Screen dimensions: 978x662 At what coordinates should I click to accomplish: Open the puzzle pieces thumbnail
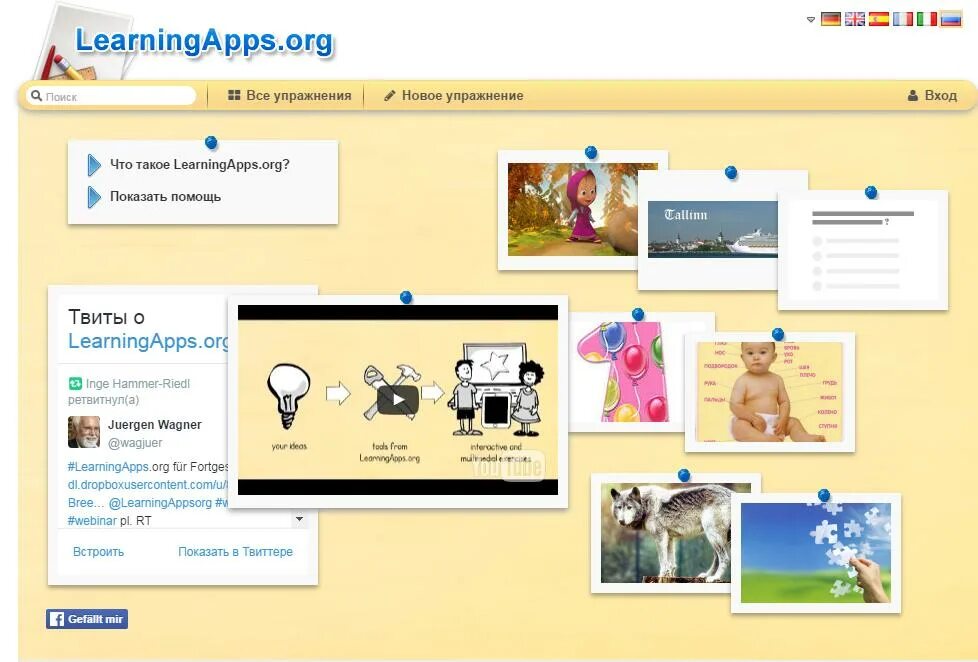pos(816,553)
